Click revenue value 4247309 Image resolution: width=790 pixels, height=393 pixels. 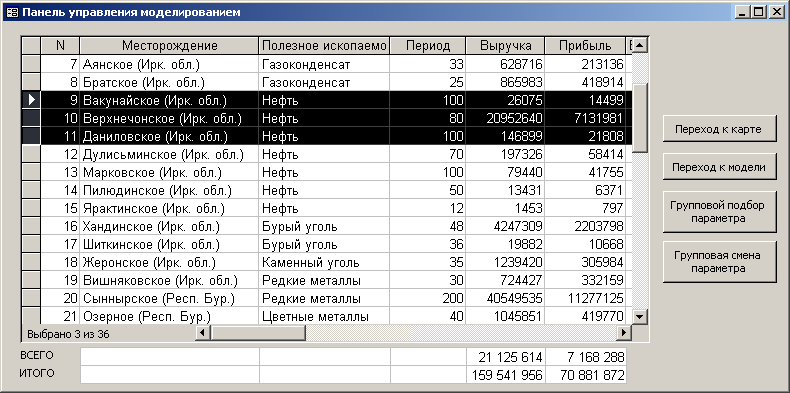tap(505, 226)
